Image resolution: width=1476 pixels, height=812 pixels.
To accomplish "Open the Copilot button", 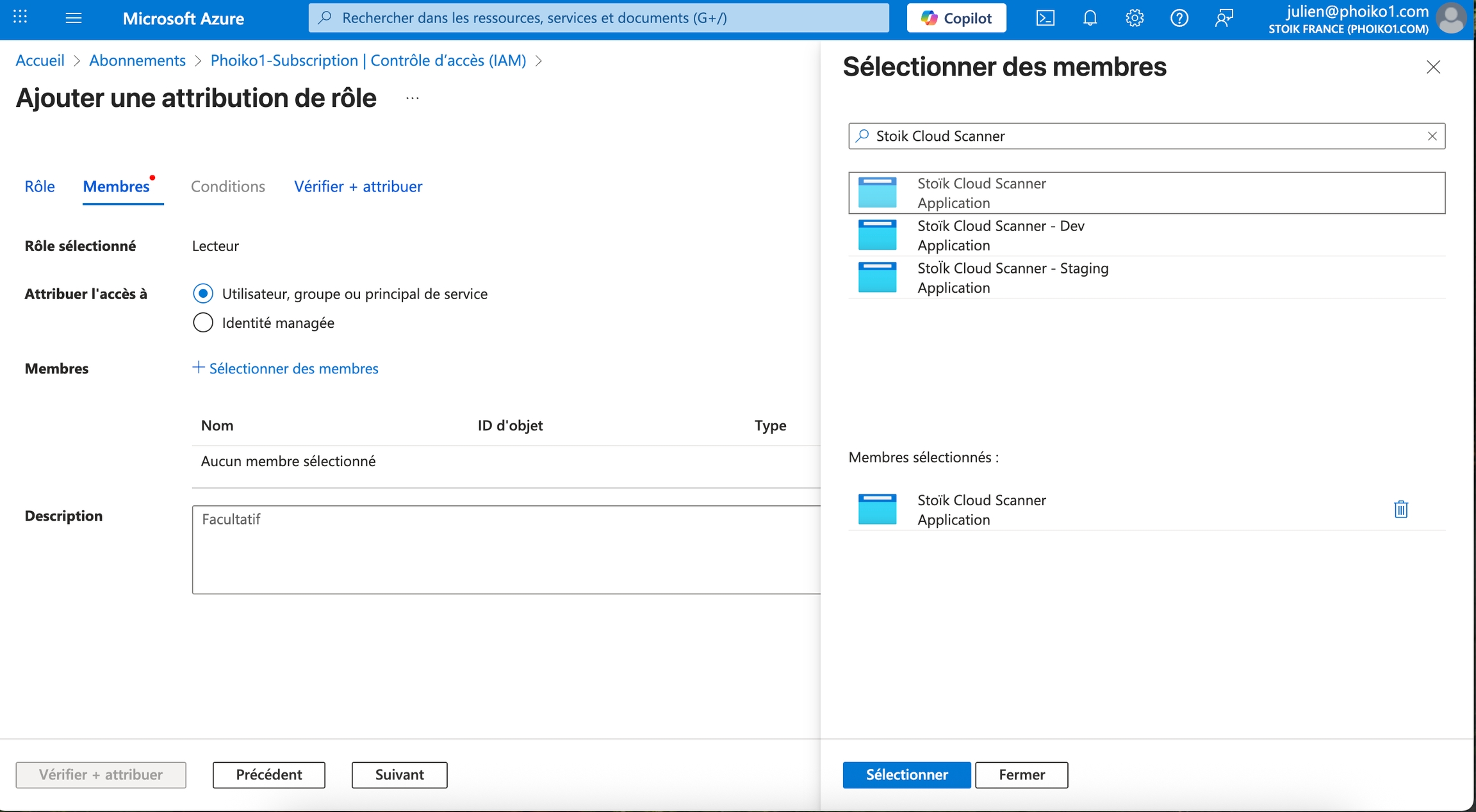I will 956,18.
